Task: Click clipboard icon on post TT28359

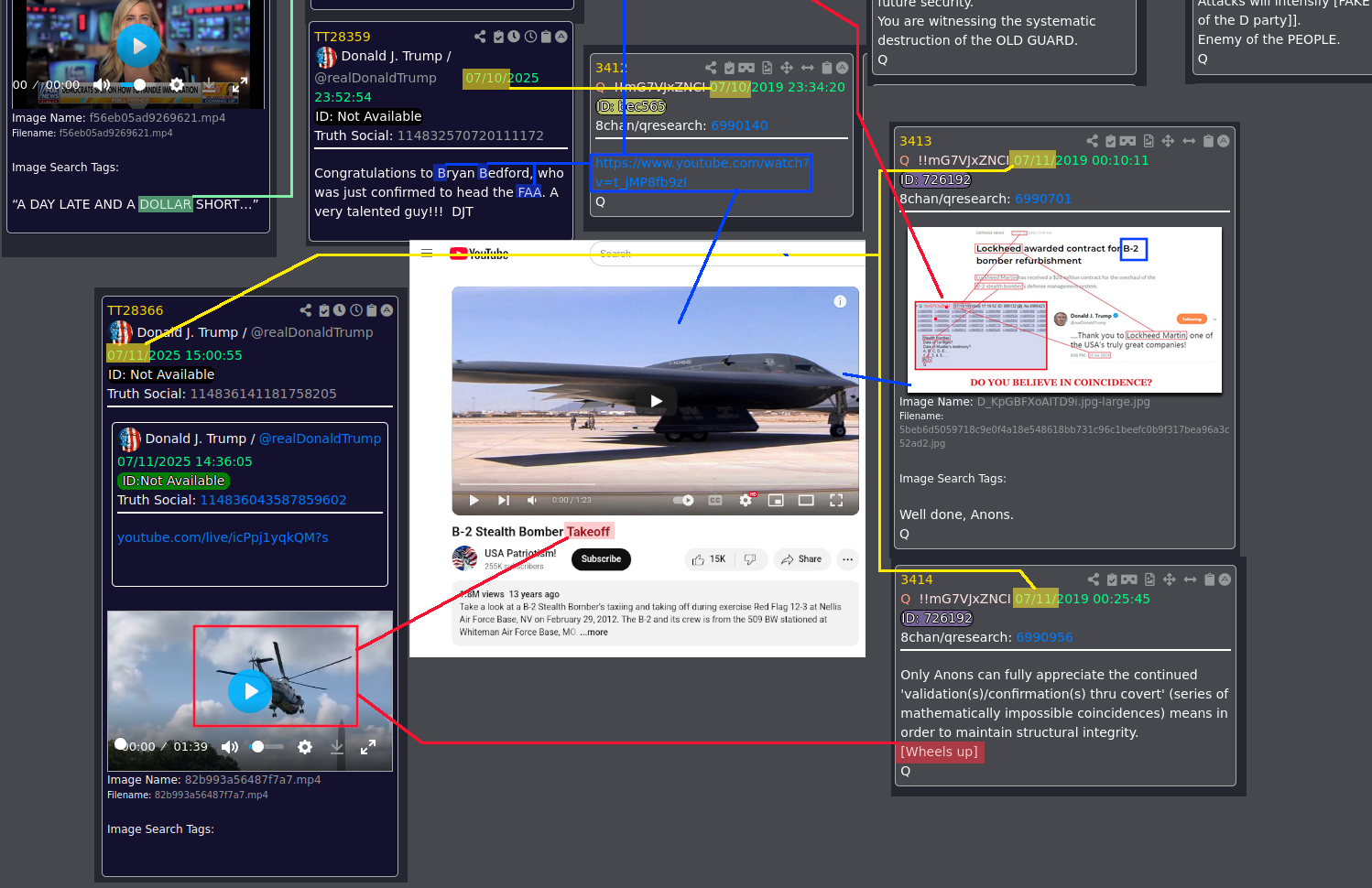Action: 546,37
